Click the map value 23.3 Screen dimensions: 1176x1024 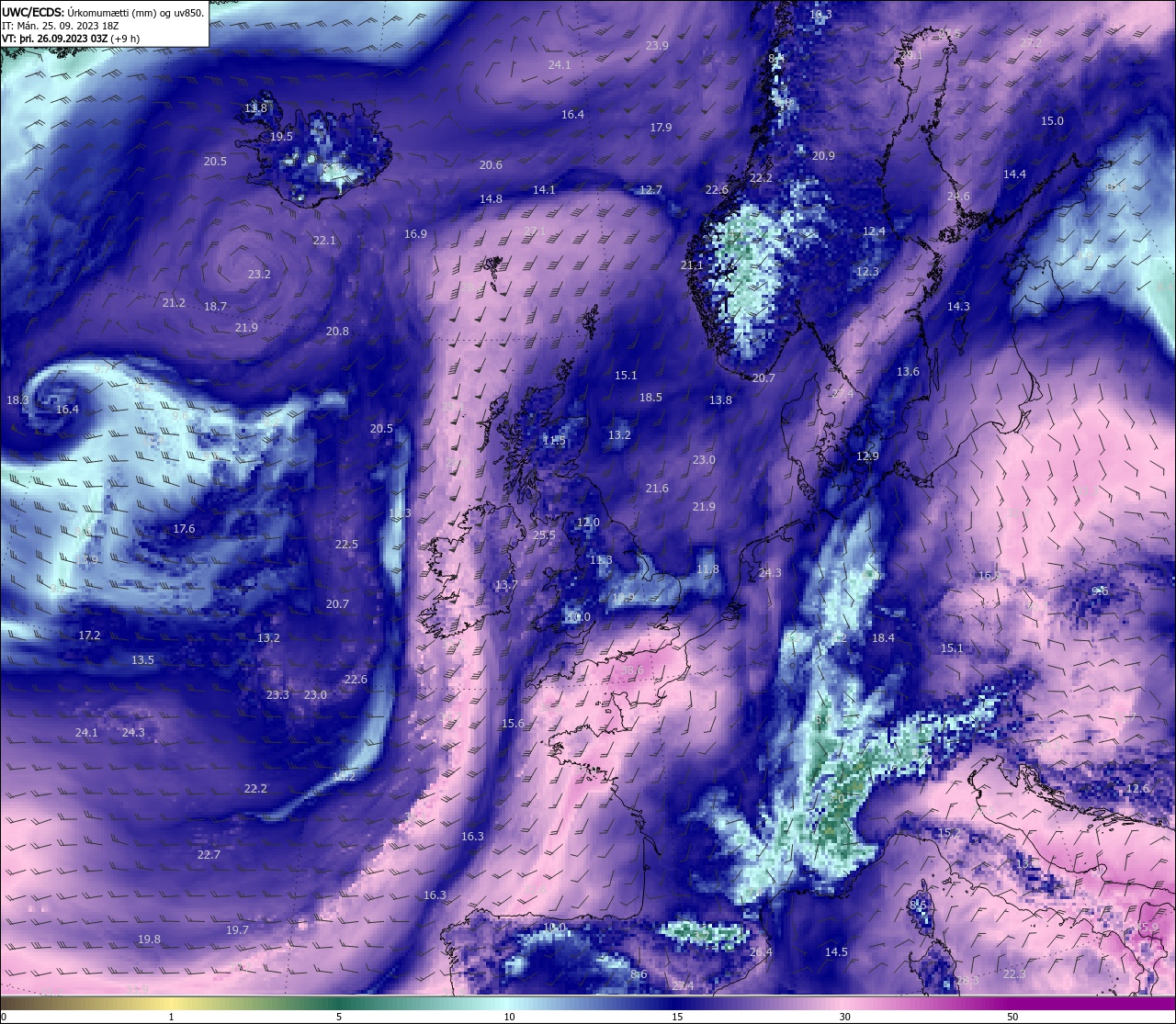[x=277, y=695]
